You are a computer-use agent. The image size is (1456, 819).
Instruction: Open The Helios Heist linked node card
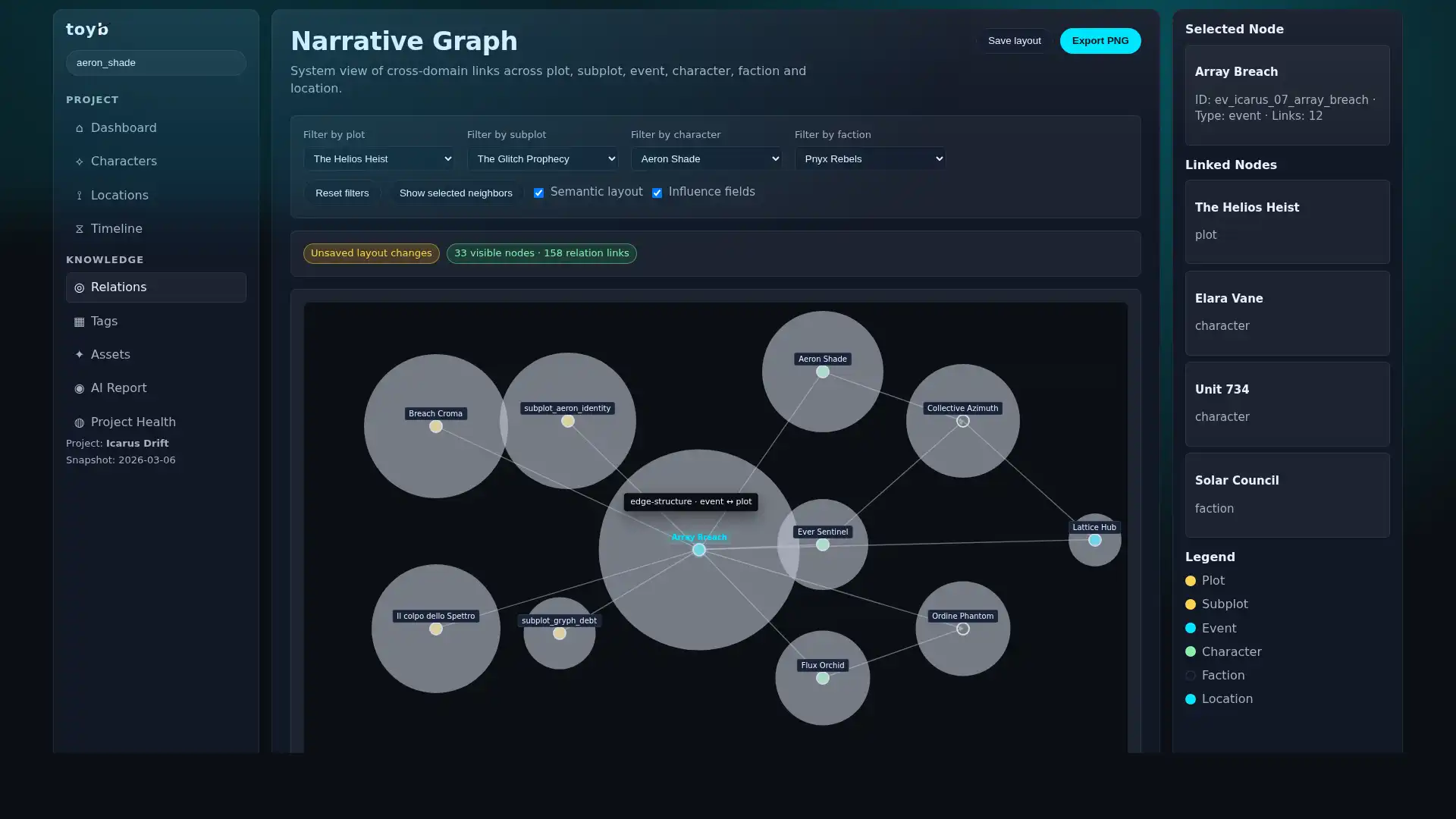tap(1286, 221)
